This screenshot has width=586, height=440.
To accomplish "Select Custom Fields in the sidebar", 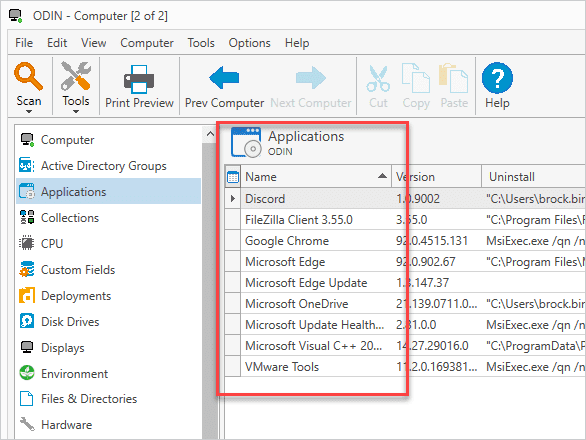I will (x=108, y=270).
